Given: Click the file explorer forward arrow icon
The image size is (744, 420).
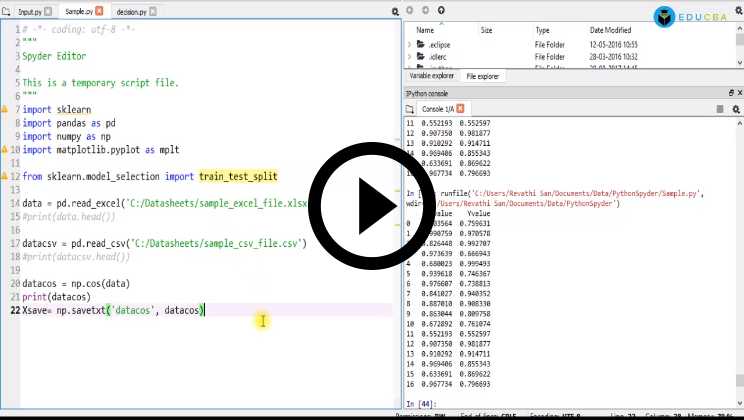Looking at the screenshot, I should click(425, 11).
